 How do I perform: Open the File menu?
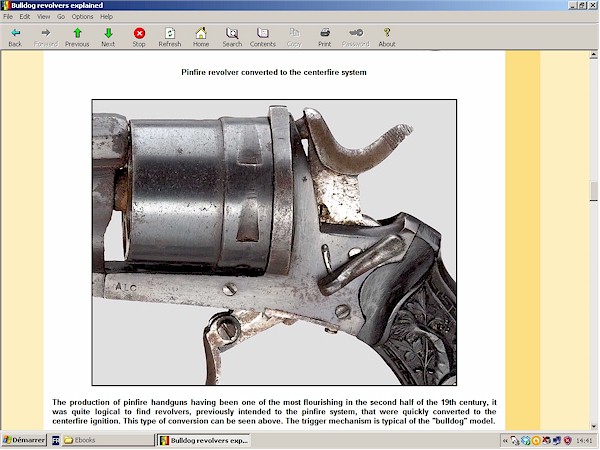pyautogui.click(x=8, y=16)
